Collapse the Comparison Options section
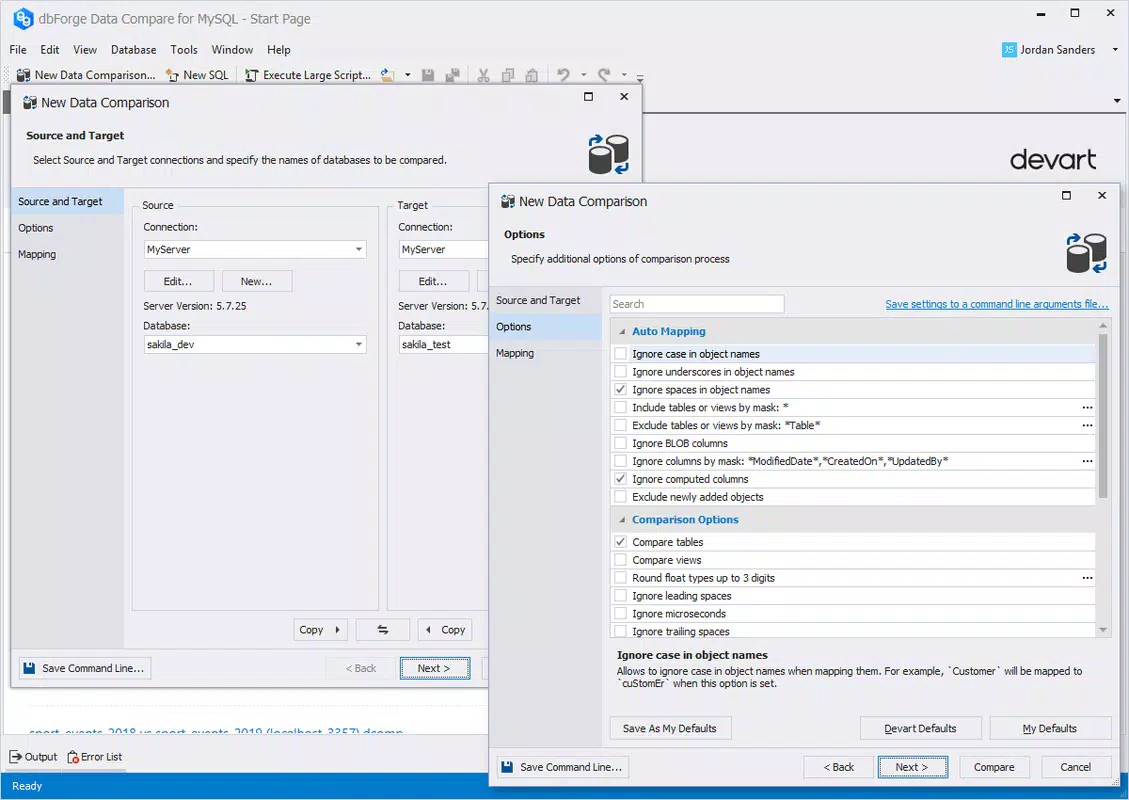1129x800 pixels. 622,519
